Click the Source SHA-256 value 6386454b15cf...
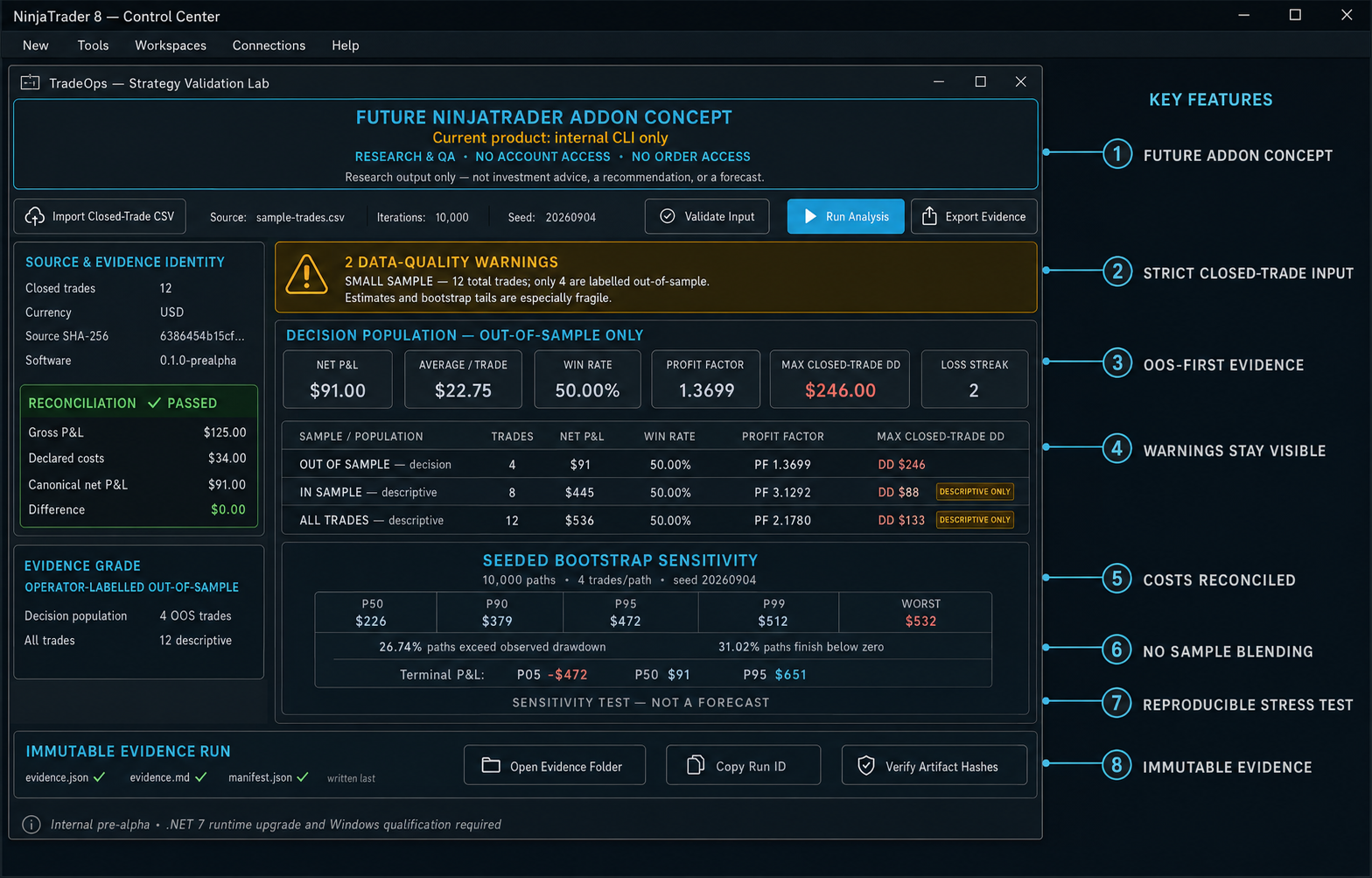This screenshot has width=1372, height=878. 202,336
